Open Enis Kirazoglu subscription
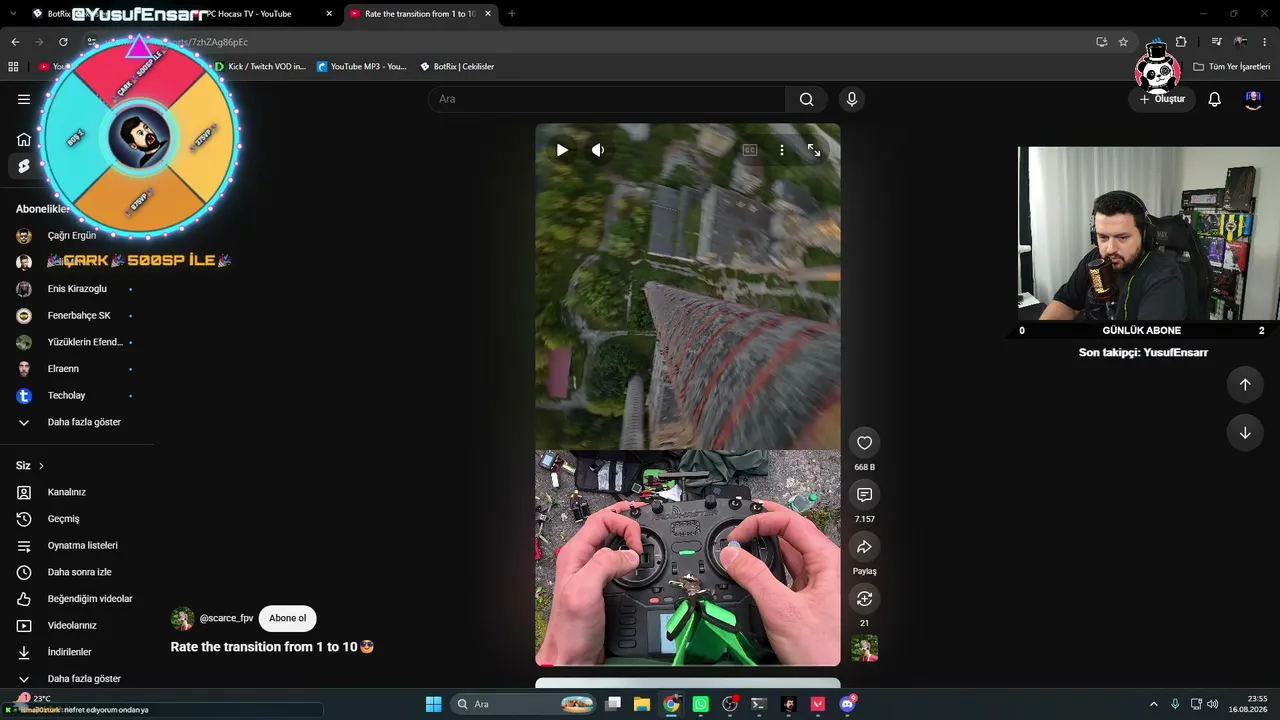Screen dimensions: 1280x720 77,289
